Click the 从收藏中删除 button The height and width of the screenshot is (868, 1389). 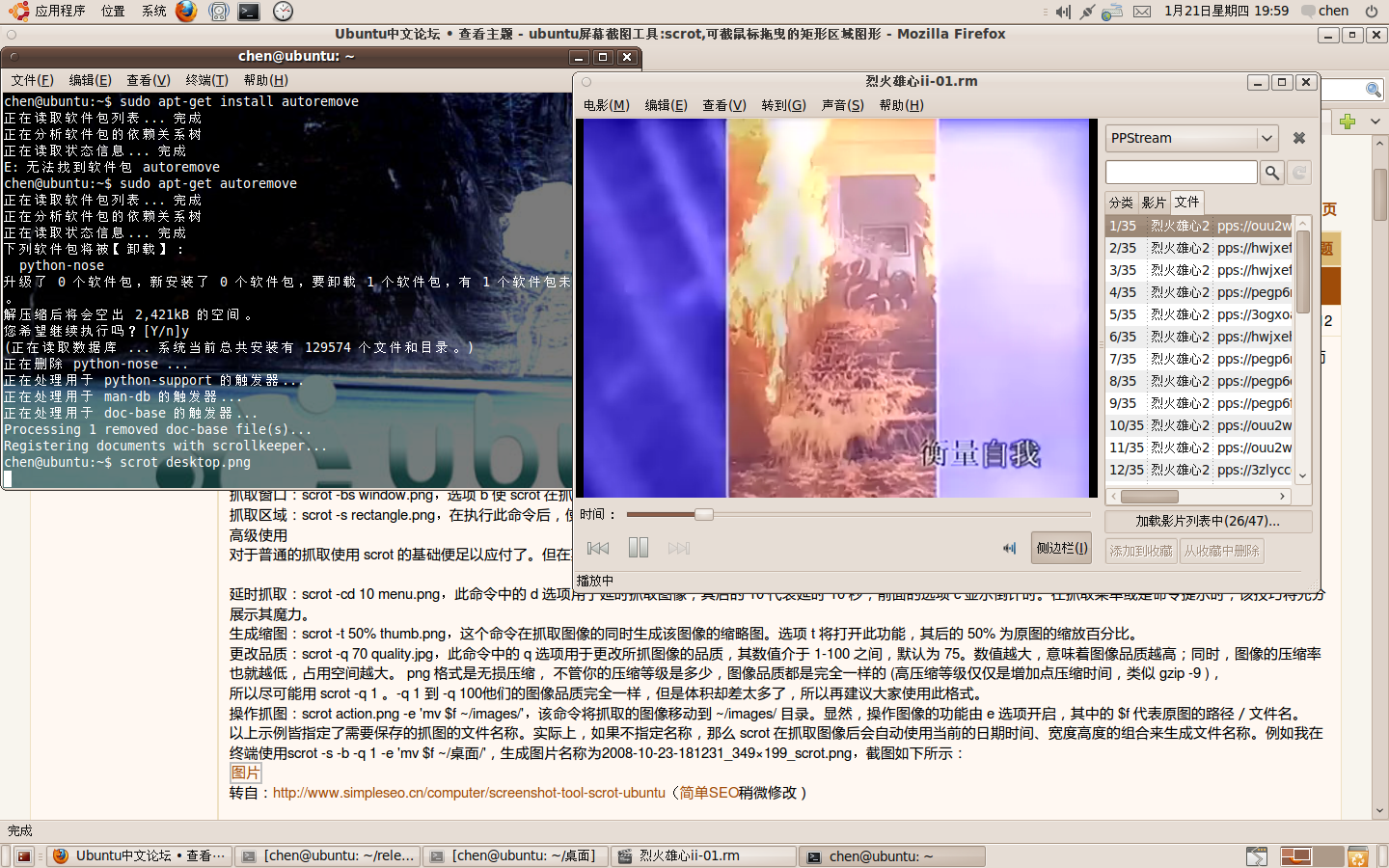[1222, 551]
